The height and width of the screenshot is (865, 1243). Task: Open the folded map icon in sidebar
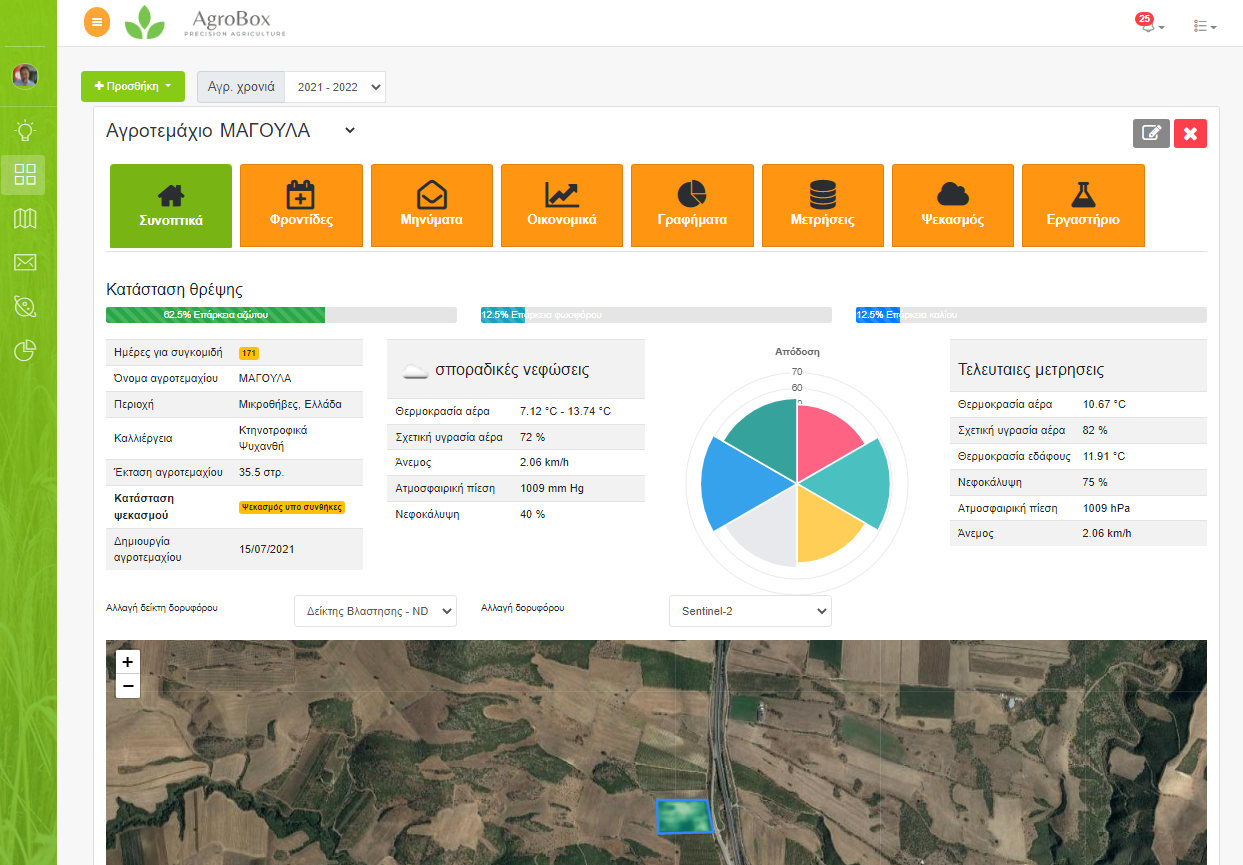(x=25, y=219)
